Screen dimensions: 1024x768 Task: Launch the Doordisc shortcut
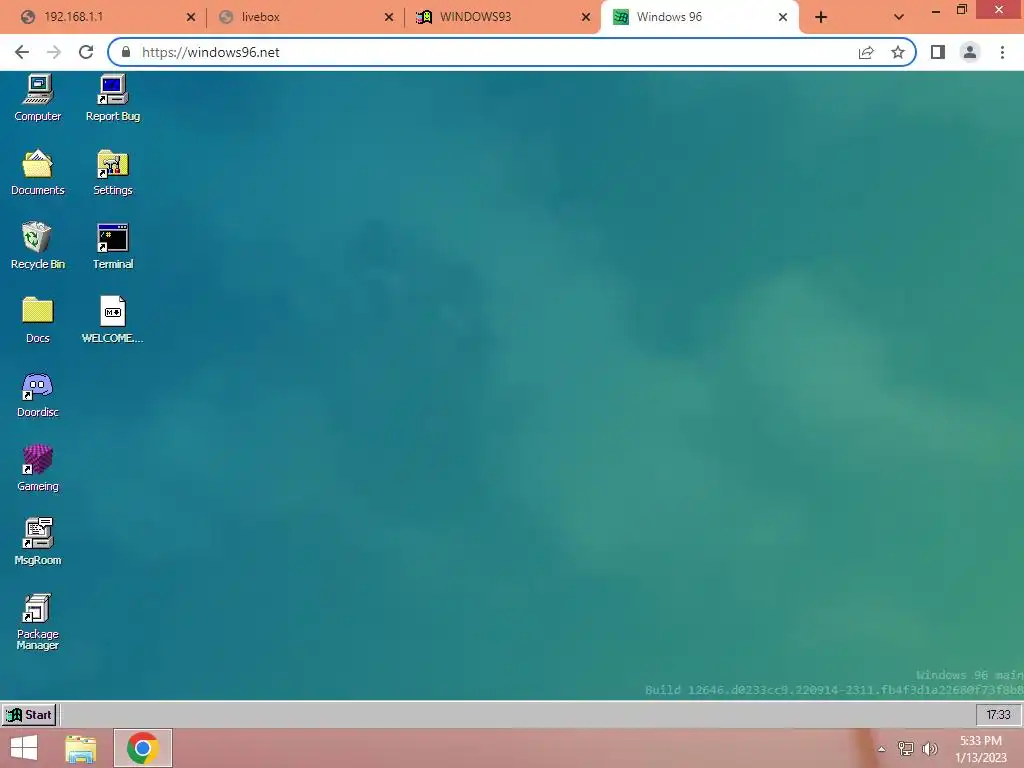coord(37,394)
